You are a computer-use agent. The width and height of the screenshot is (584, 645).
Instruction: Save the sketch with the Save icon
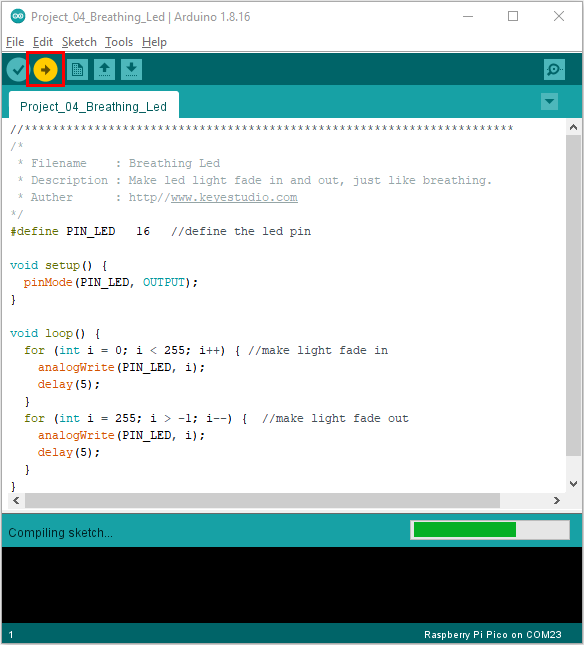click(x=132, y=70)
